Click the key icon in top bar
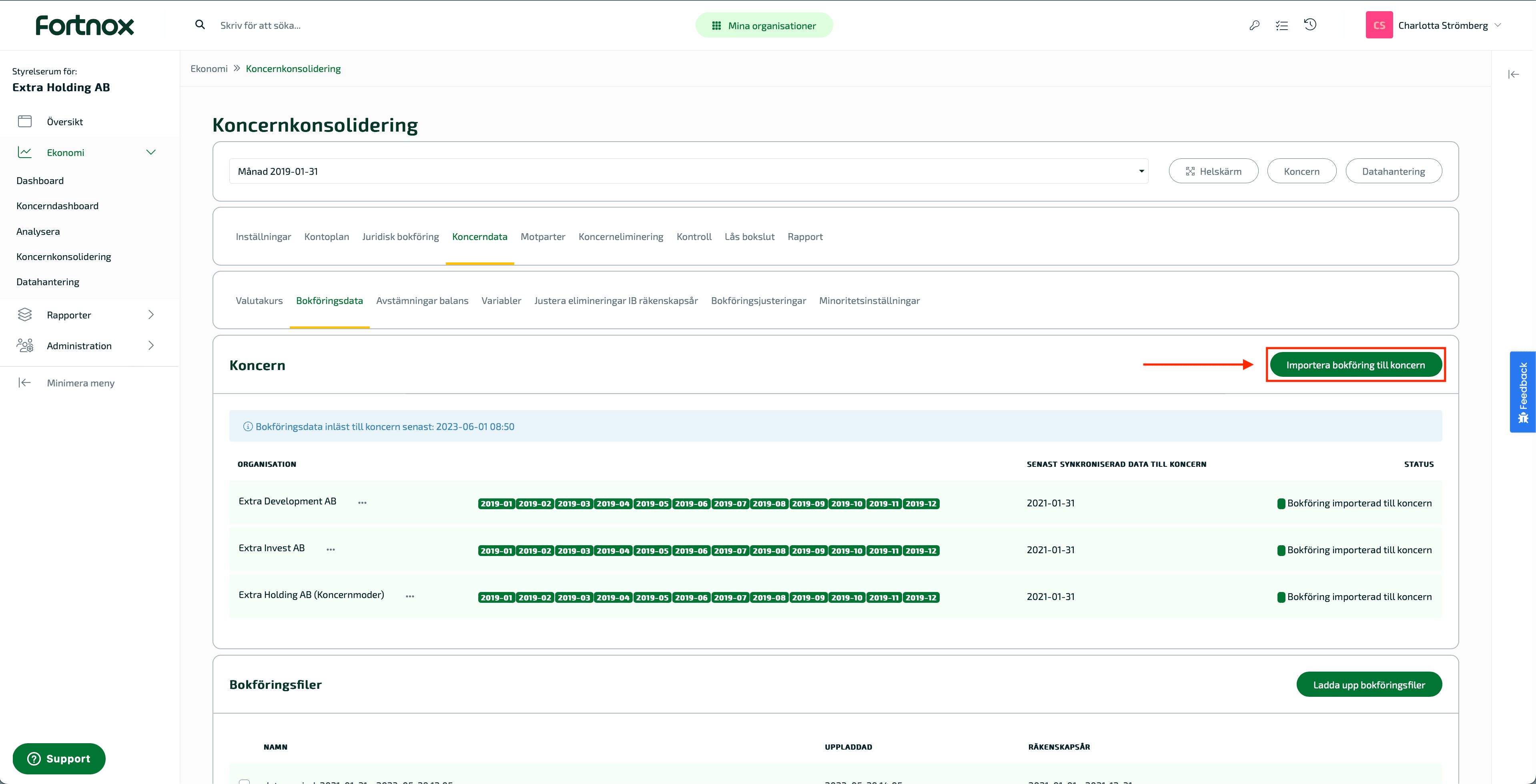 [1254, 26]
